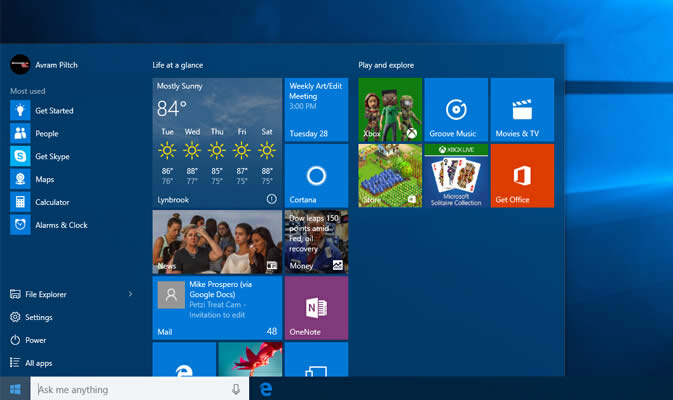
Task: Open the Store tile
Action: (390, 175)
